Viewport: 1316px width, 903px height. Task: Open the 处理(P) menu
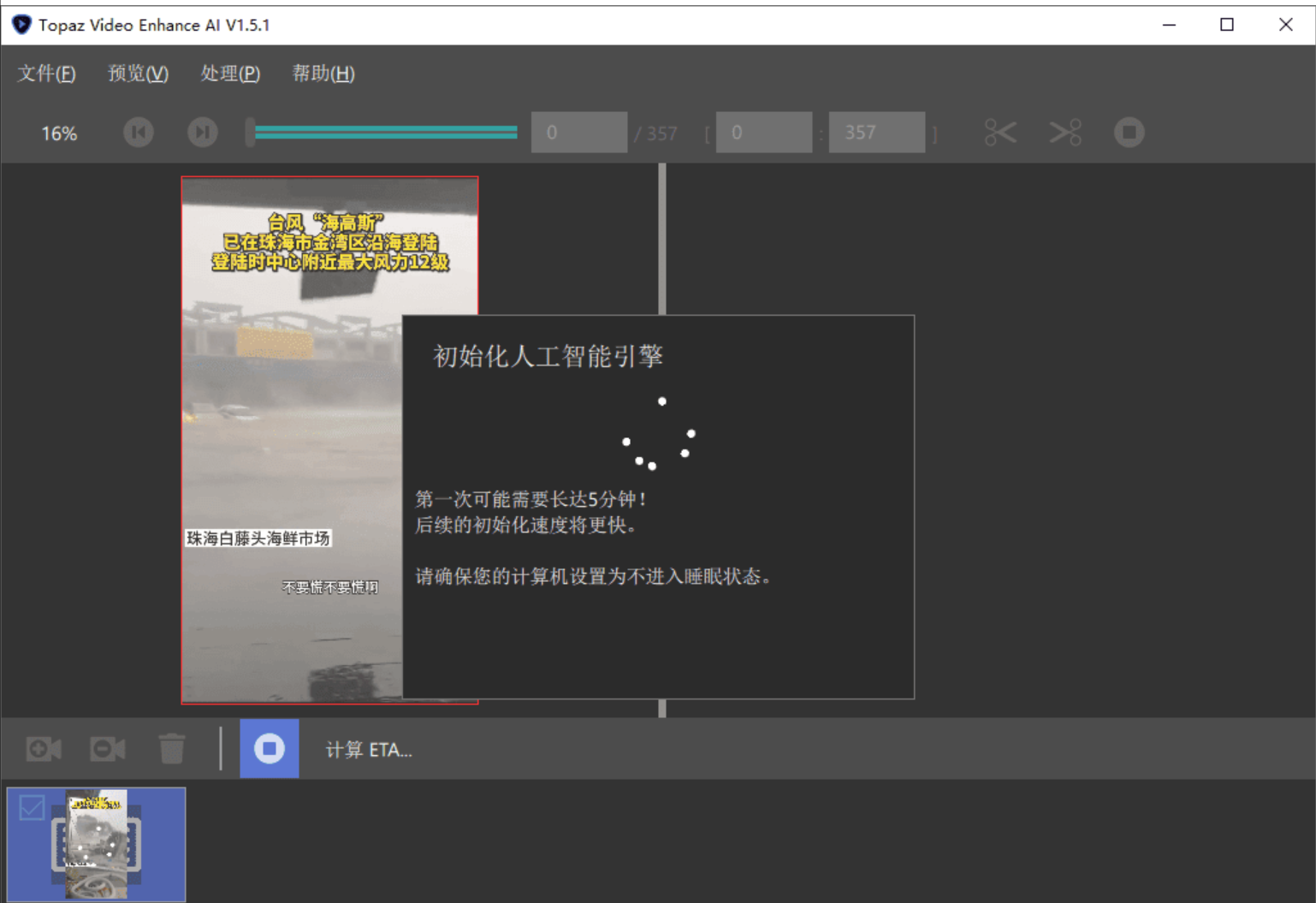tap(230, 74)
